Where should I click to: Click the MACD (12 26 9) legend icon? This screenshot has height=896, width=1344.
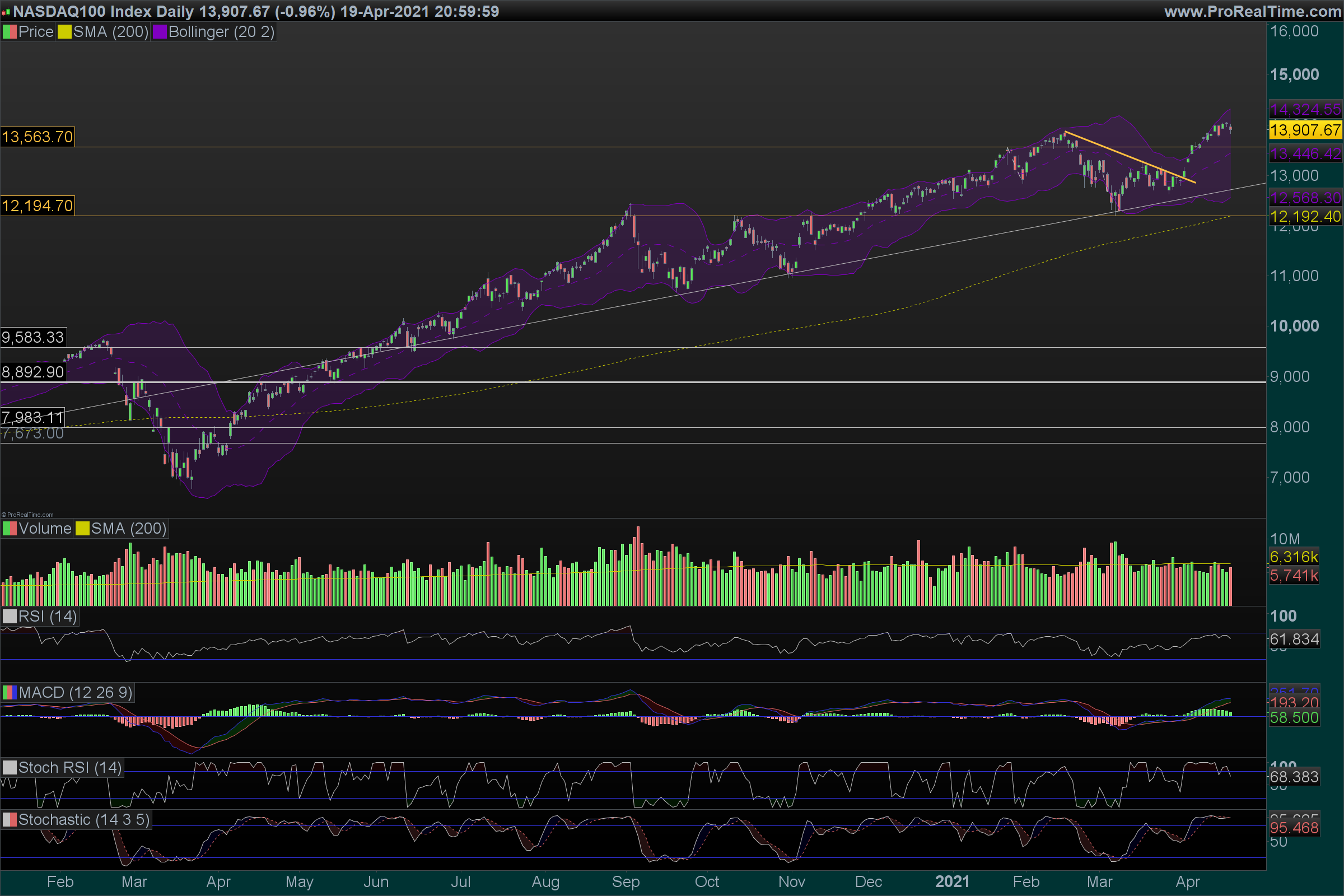point(10,693)
